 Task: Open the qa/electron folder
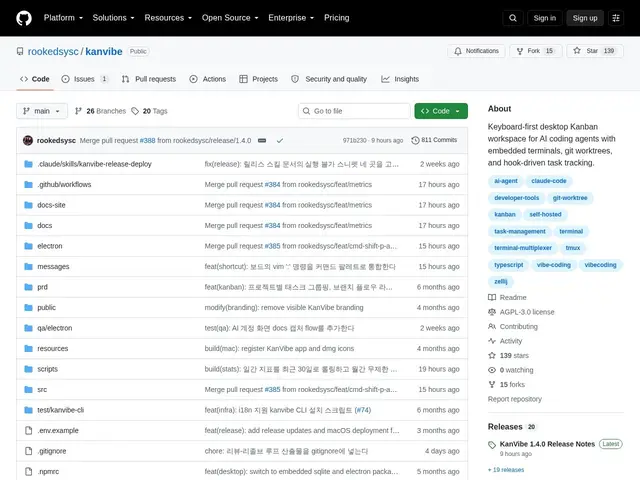(x=55, y=328)
